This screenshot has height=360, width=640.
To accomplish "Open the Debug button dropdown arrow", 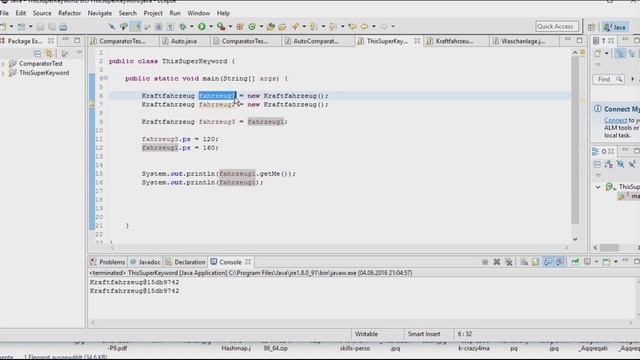I will [x=192, y=27].
